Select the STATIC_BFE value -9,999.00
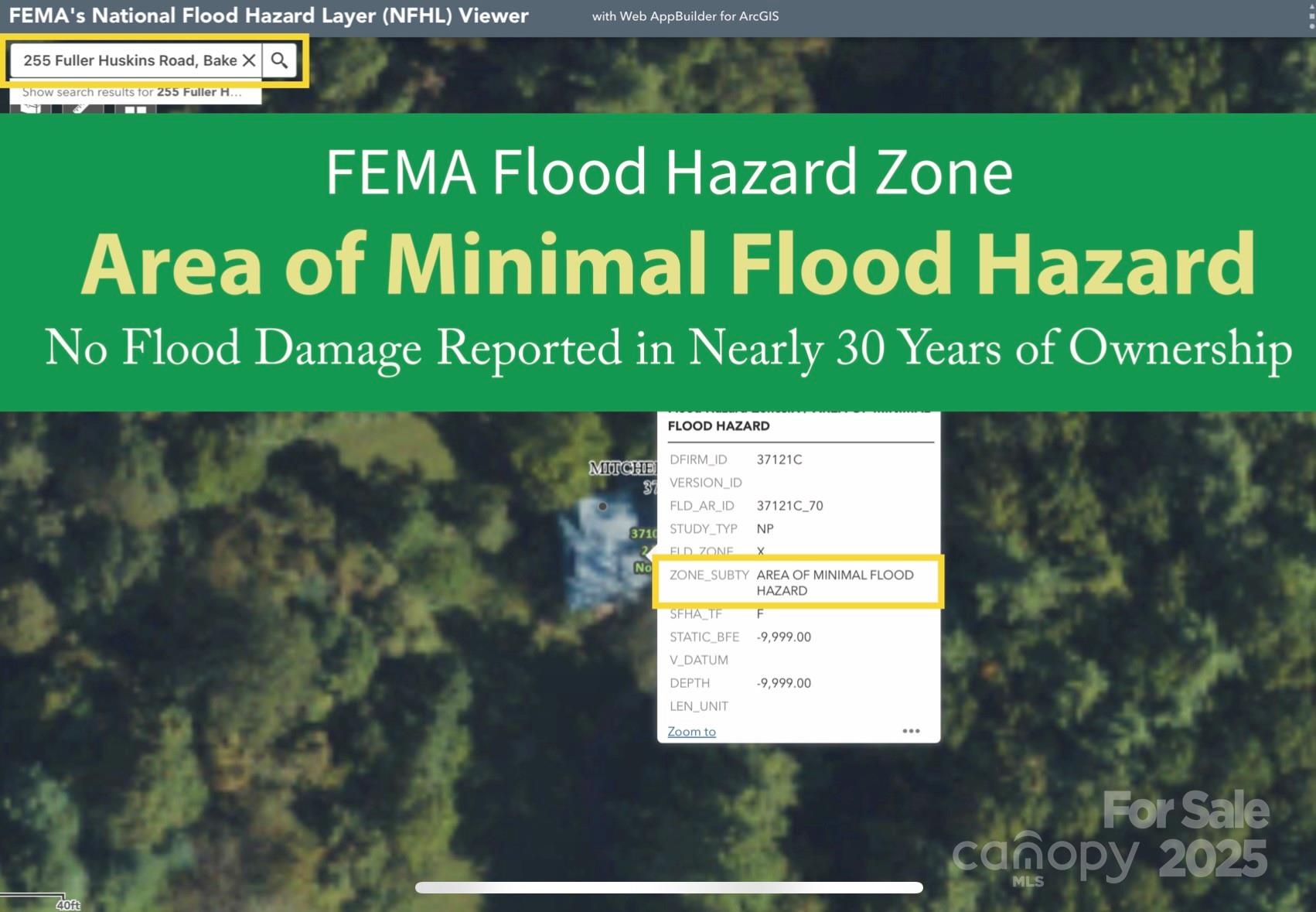1316x912 pixels. click(x=783, y=637)
